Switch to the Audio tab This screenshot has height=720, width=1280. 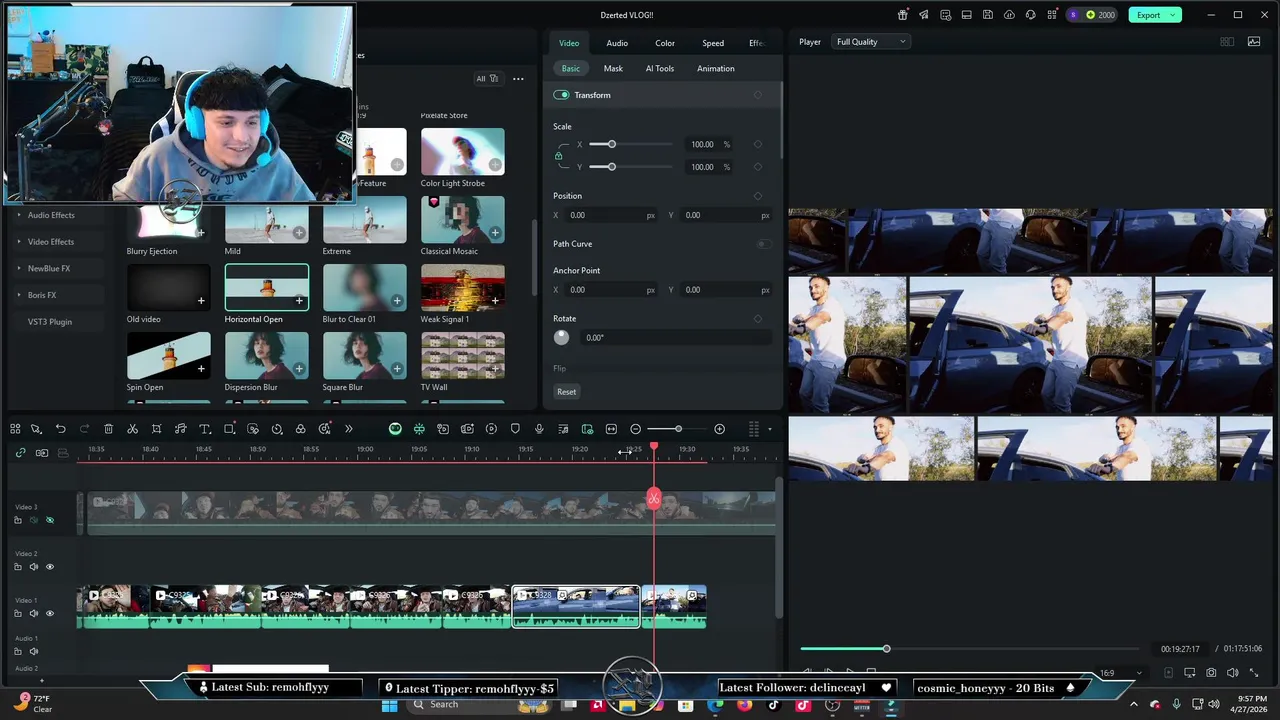[617, 43]
